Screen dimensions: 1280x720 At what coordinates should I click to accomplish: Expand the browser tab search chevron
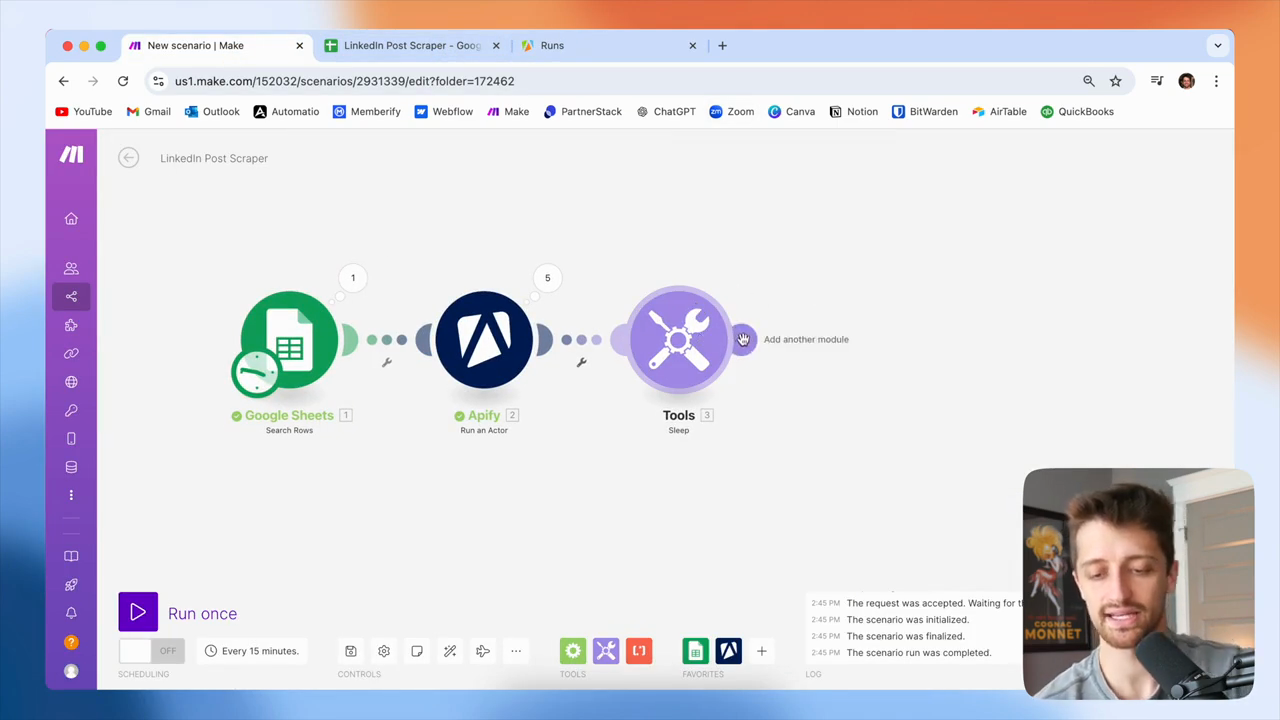(x=1217, y=45)
